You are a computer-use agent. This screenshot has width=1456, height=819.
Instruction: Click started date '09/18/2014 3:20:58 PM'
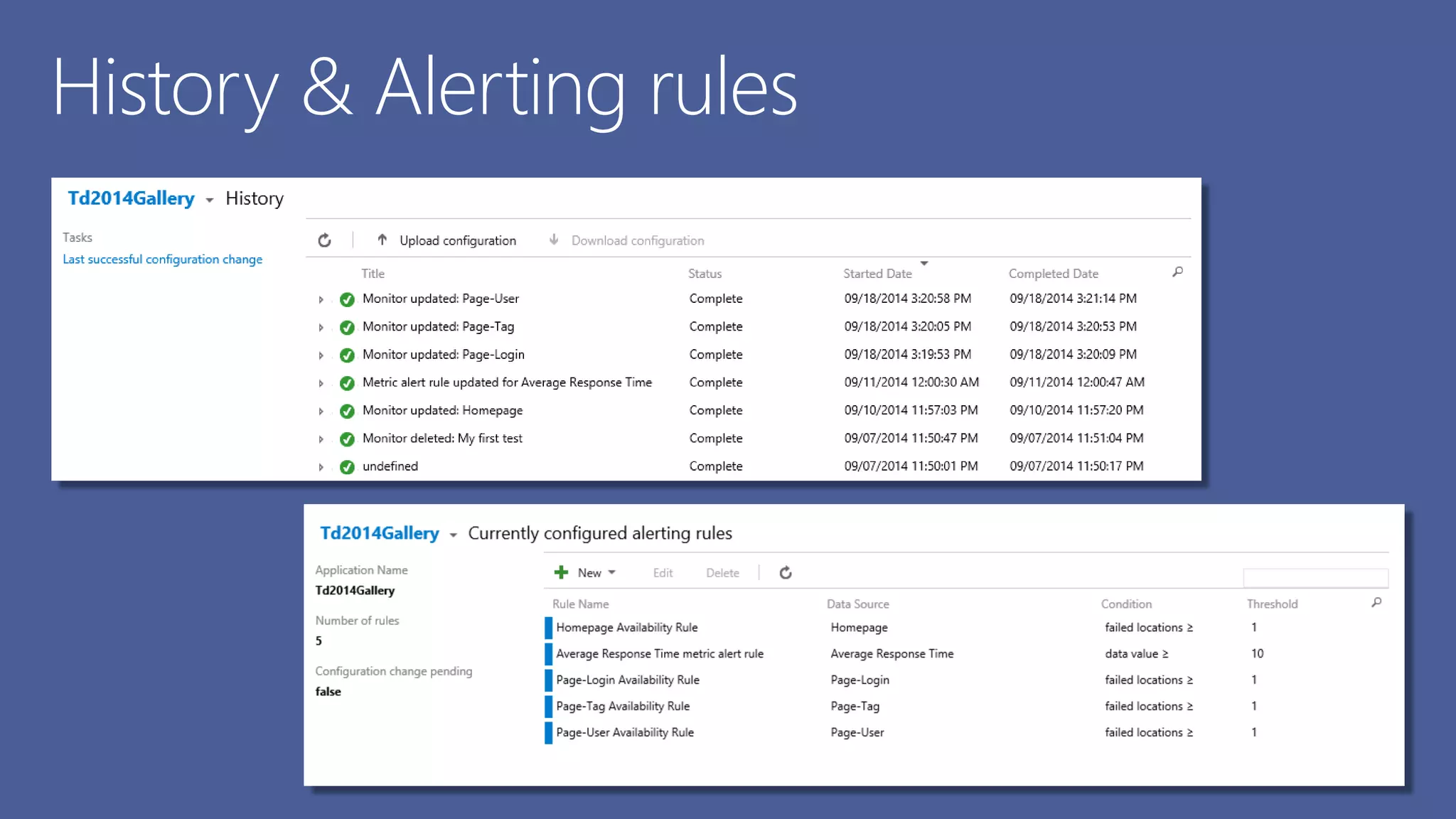[x=907, y=299]
